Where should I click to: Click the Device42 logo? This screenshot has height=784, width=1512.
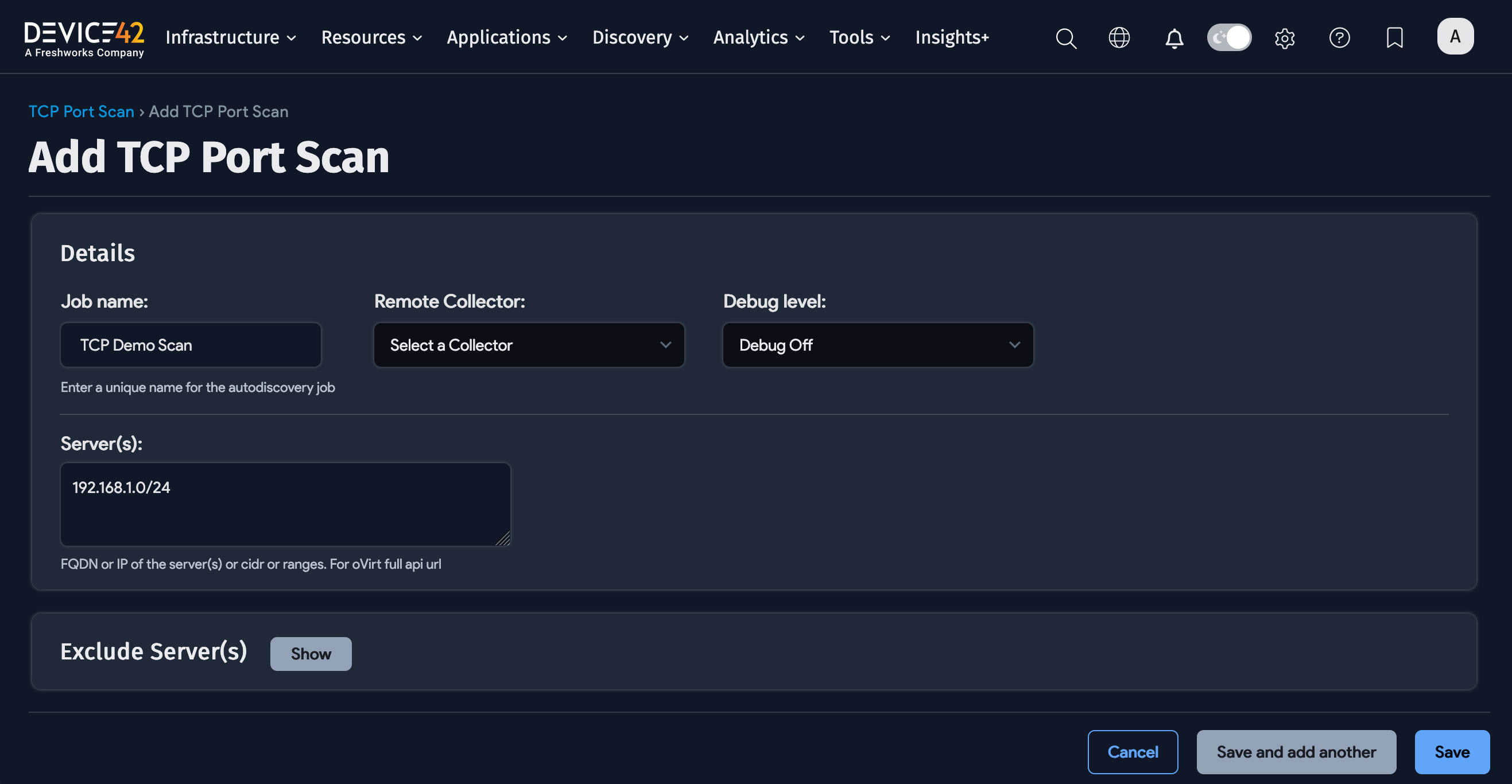84,36
